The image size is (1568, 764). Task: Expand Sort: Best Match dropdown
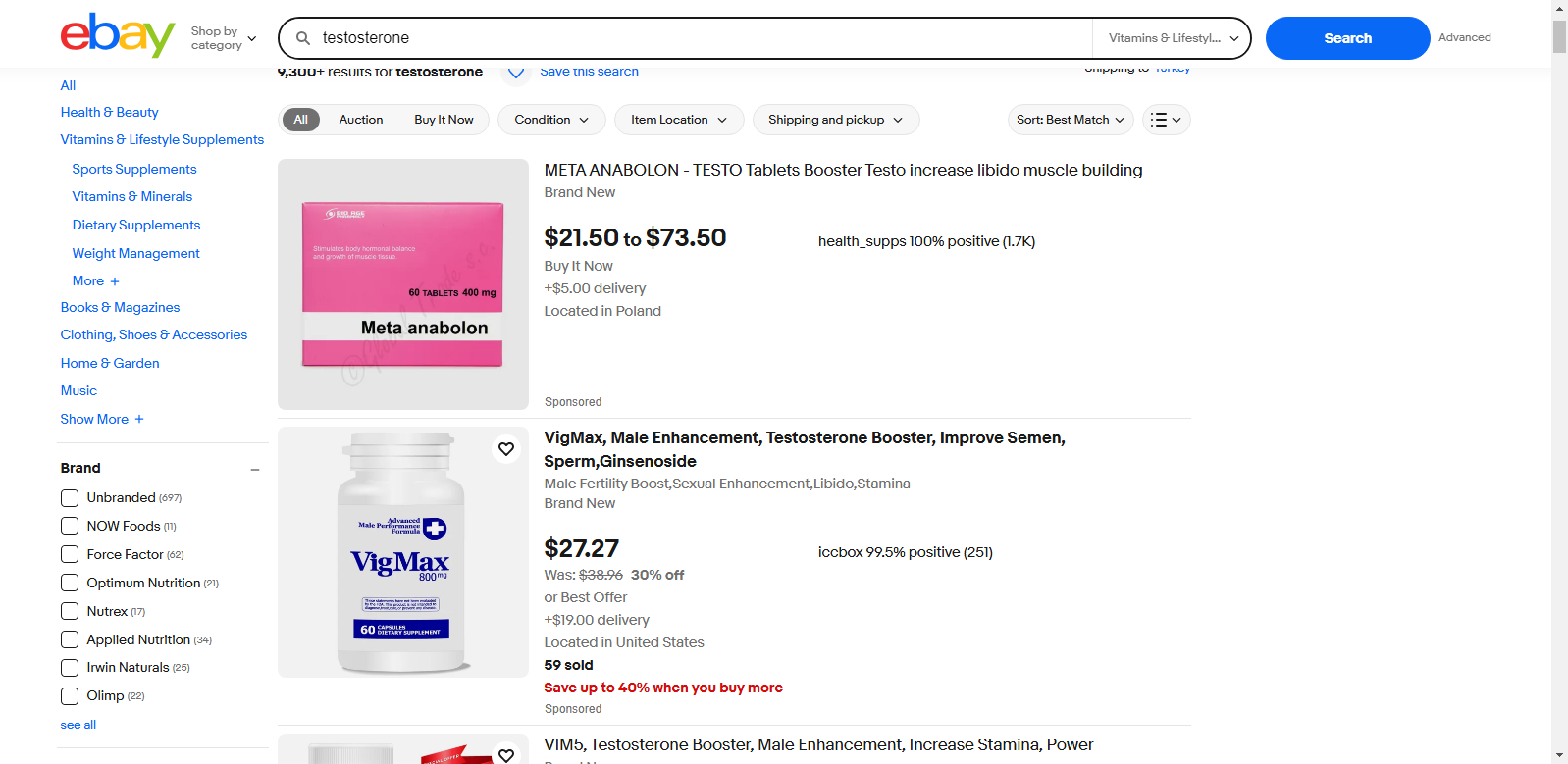coord(1071,120)
